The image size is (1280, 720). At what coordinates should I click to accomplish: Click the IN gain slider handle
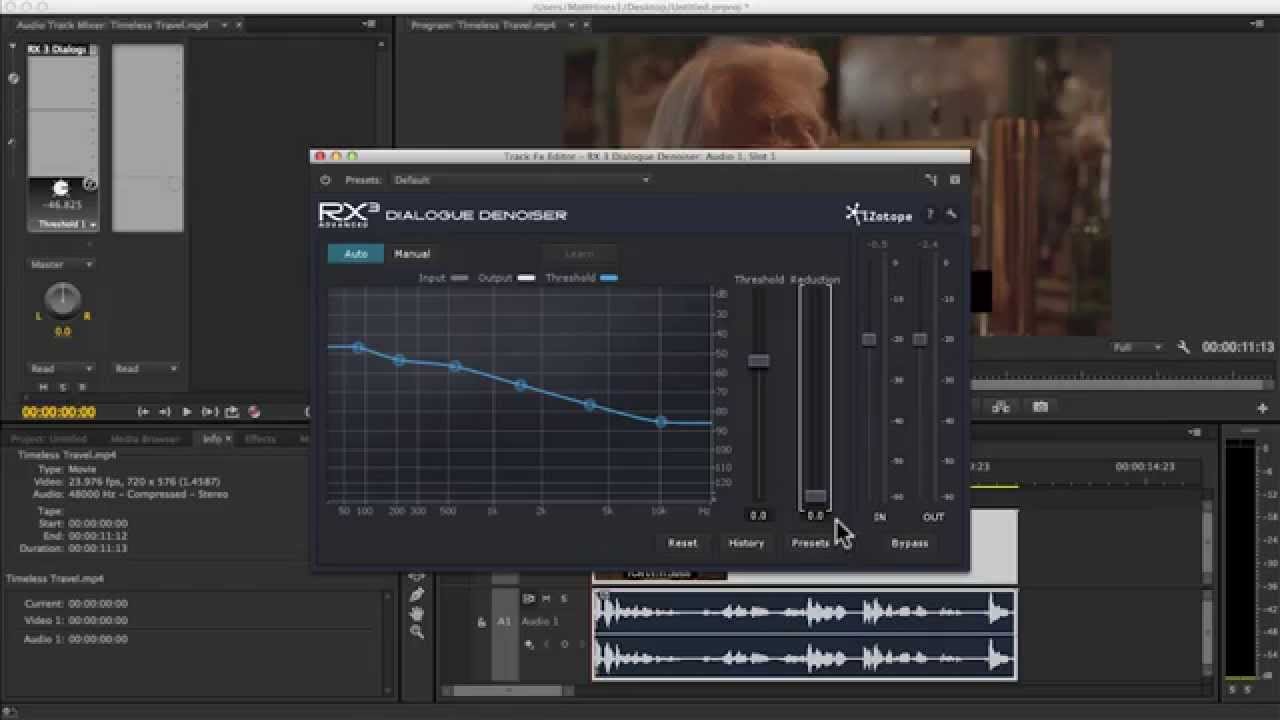[869, 340]
